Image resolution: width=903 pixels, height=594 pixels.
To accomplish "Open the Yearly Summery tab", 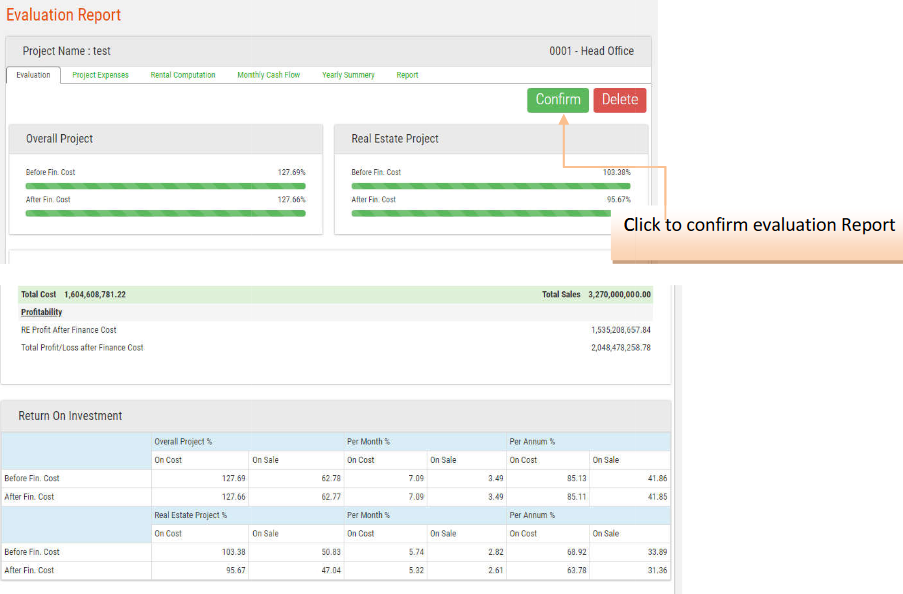I will tap(348, 75).
